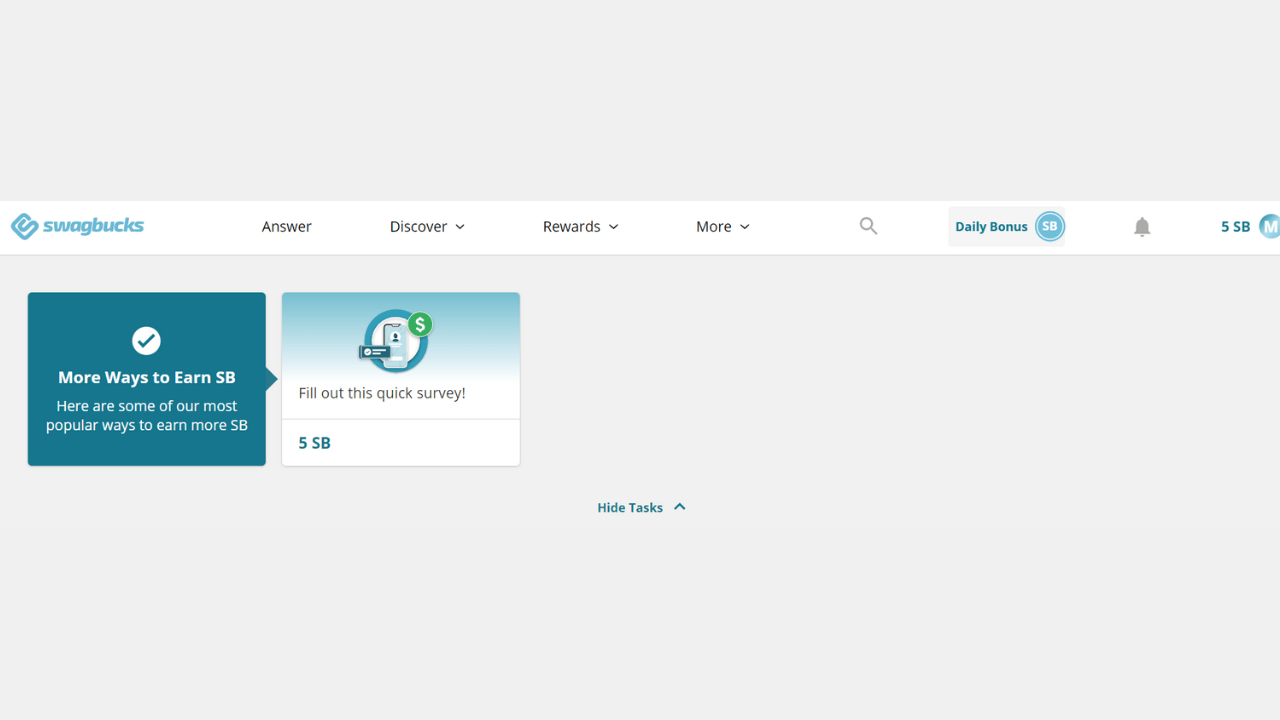Click the 5 SB reward label on survey card
Screen dimensions: 1280x720
click(314, 442)
